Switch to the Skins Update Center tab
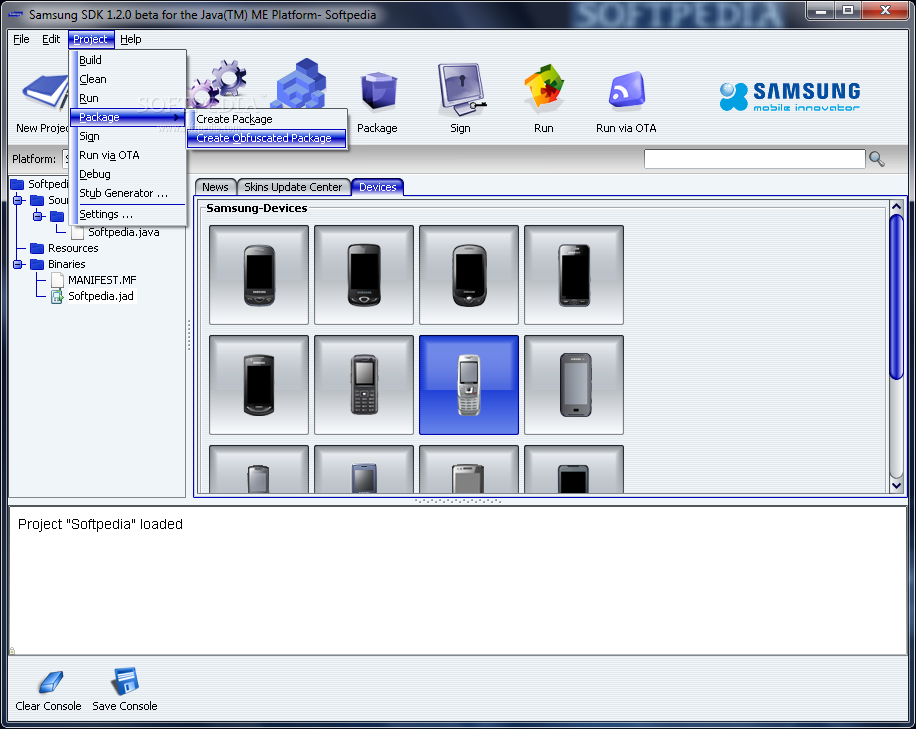Viewport: 916px width, 729px height. click(x=293, y=187)
